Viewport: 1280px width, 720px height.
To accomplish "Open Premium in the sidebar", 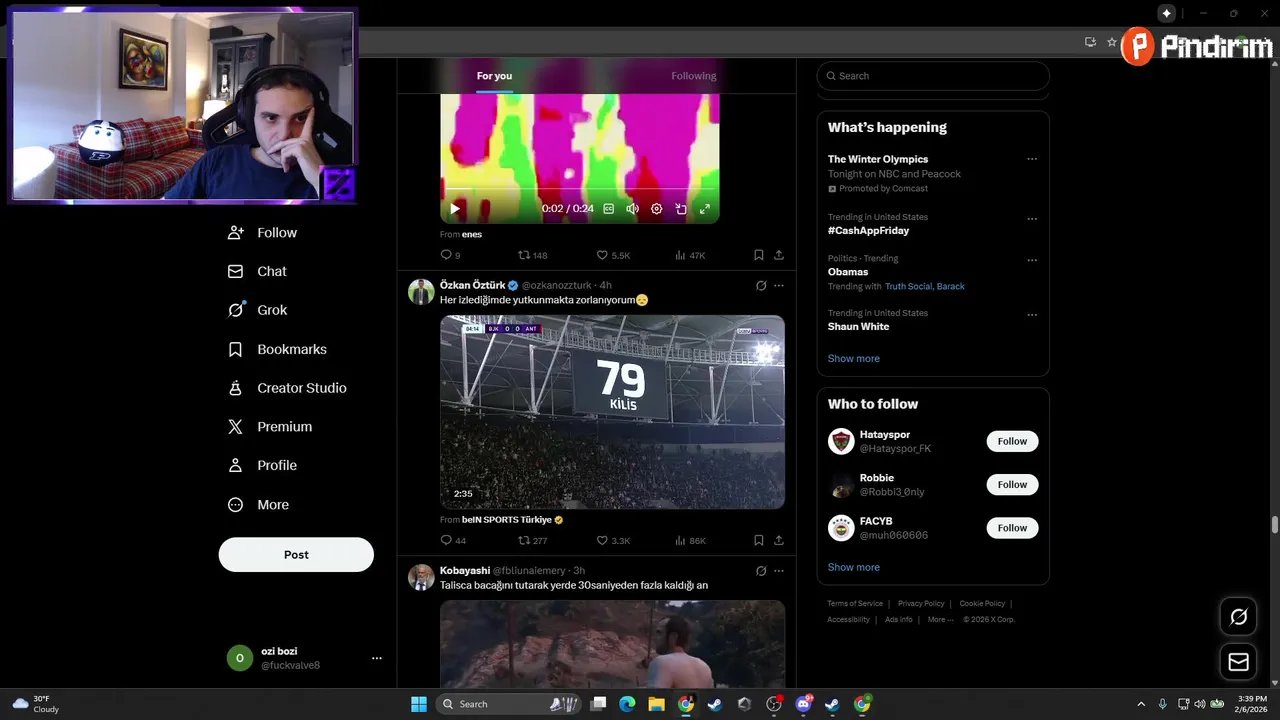I will tap(270, 426).
